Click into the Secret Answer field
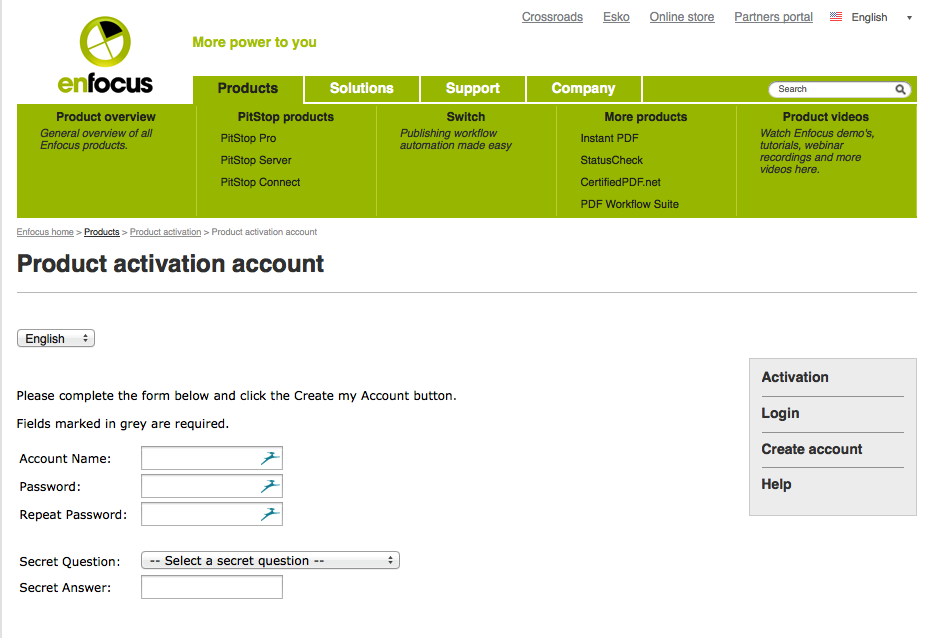This screenshot has width=929, height=638. tap(212, 587)
